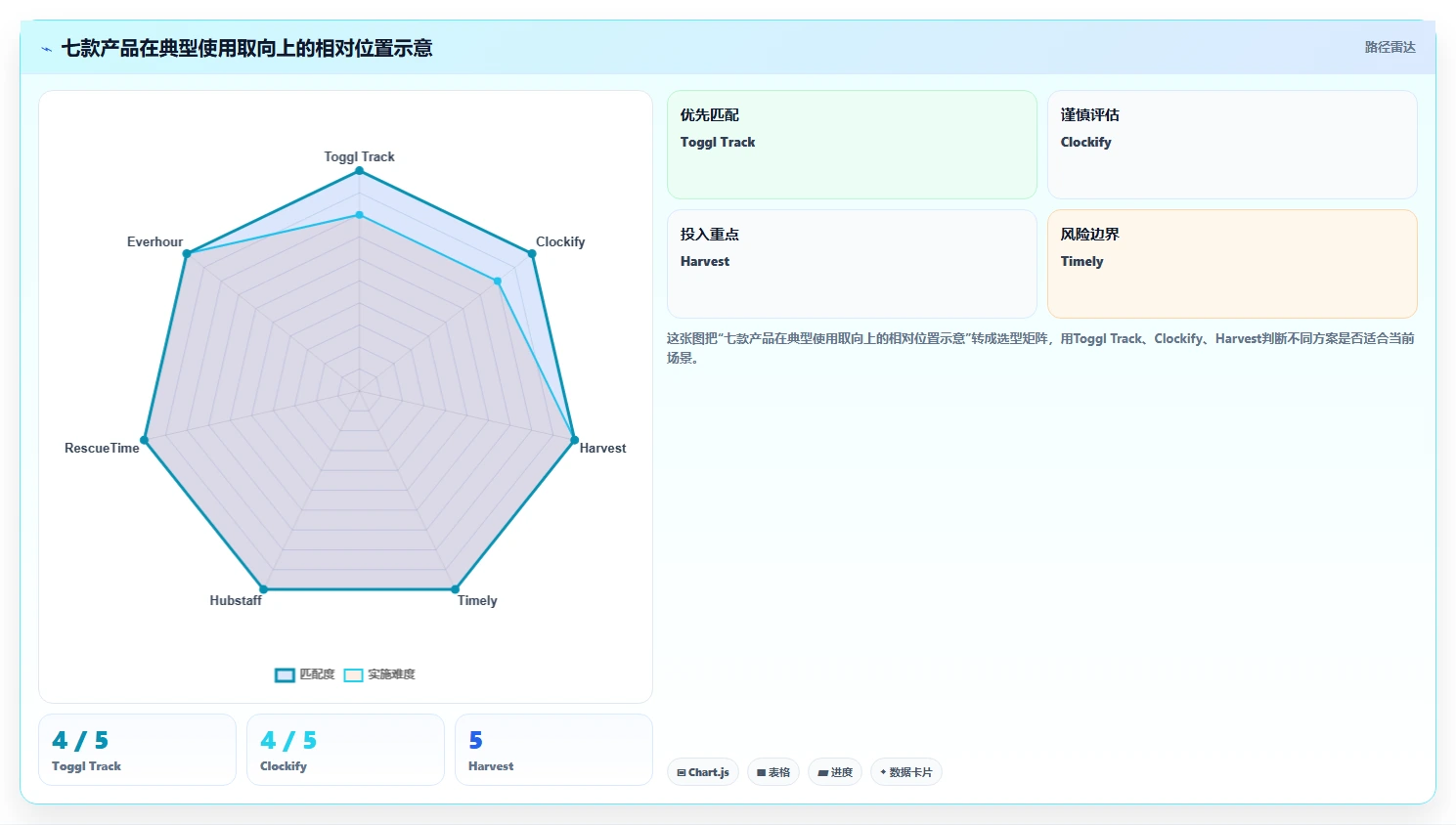Click the 进度 tag

[835, 772]
